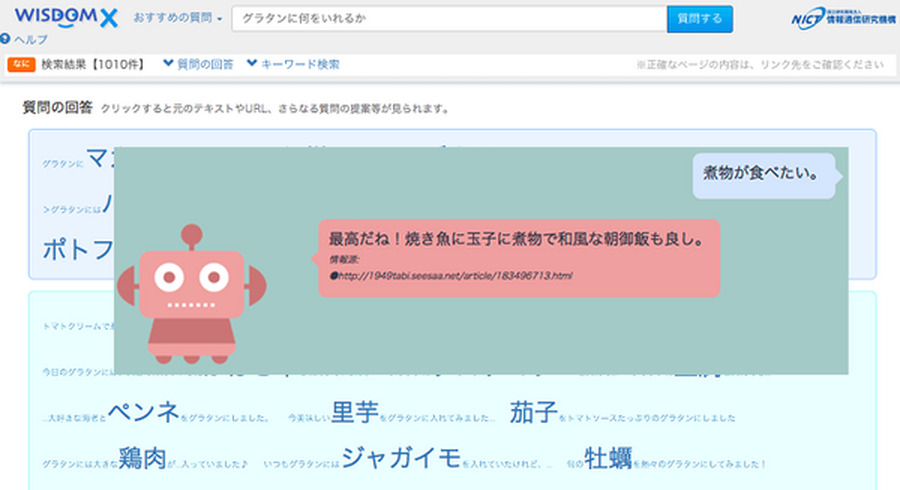900x490 pixels.
Task: Open the おすすめの質問 dropdown
Action: (177, 19)
